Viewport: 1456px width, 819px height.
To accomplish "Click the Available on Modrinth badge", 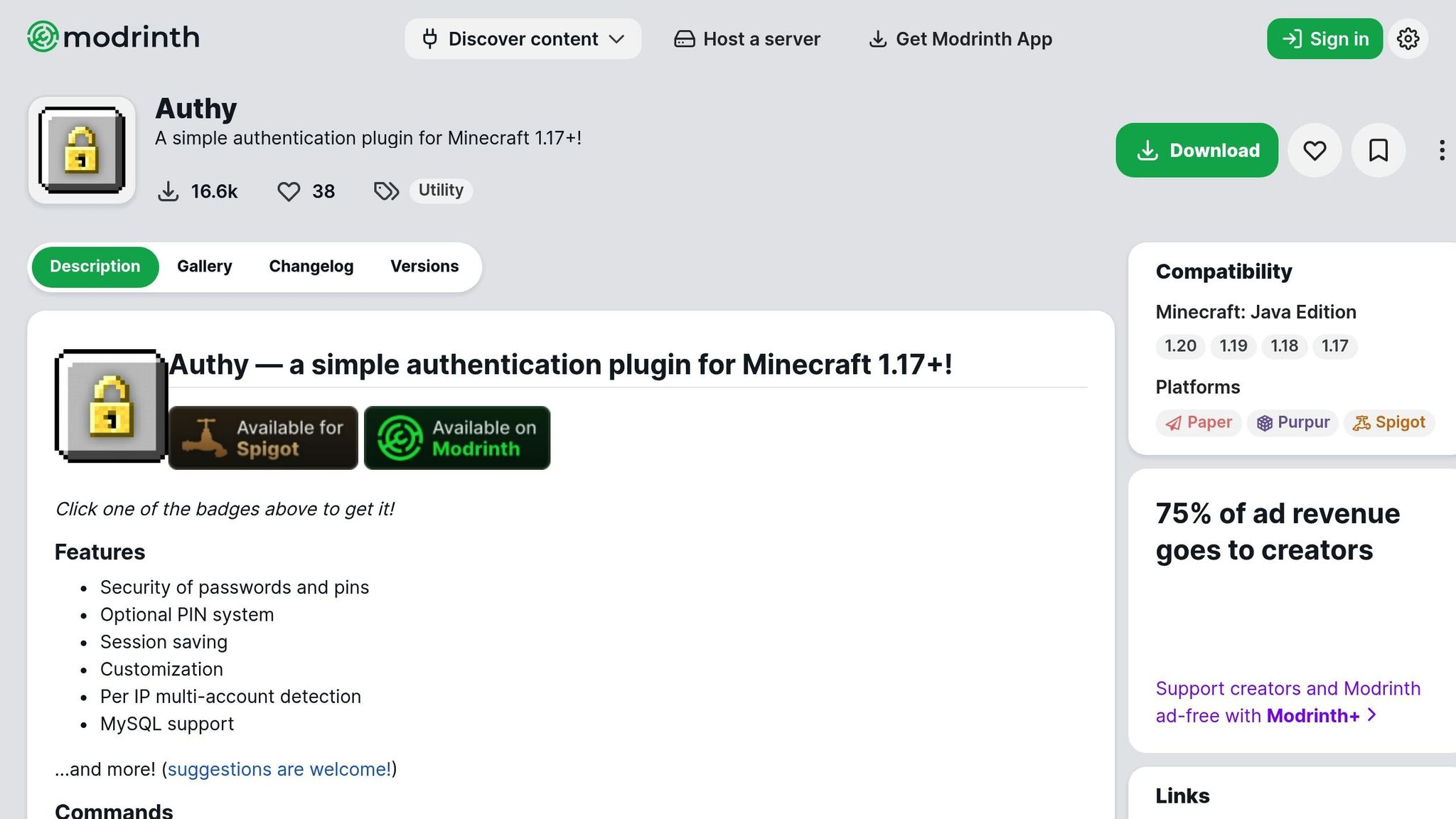I will (x=457, y=438).
